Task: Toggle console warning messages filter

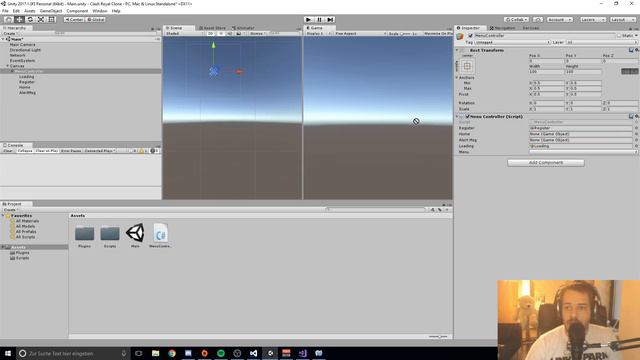Action: click(143, 151)
